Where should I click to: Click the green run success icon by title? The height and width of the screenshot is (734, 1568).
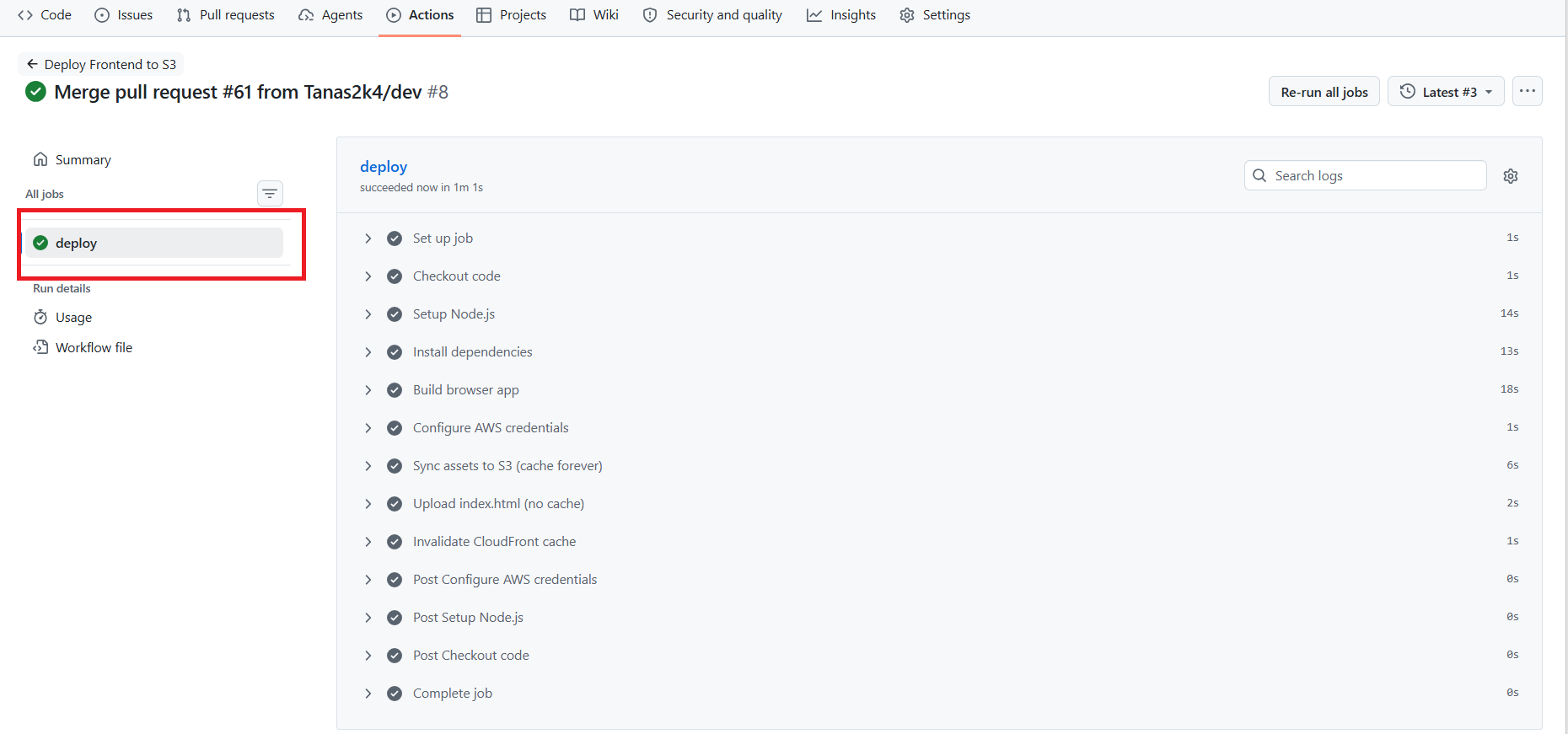[35, 91]
